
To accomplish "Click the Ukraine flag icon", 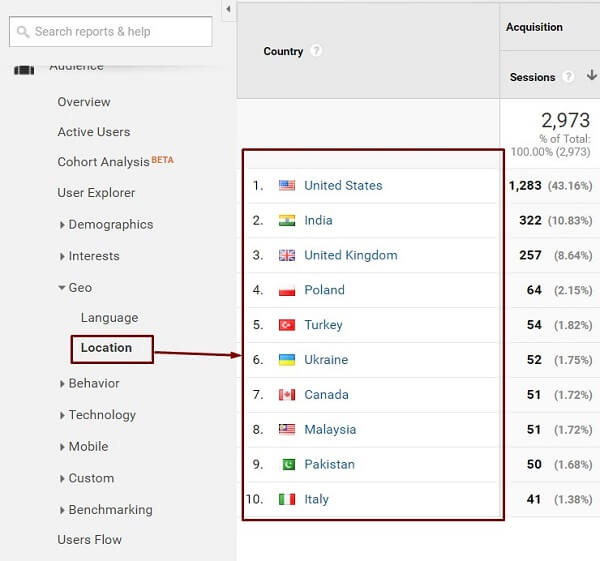I will [287, 360].
